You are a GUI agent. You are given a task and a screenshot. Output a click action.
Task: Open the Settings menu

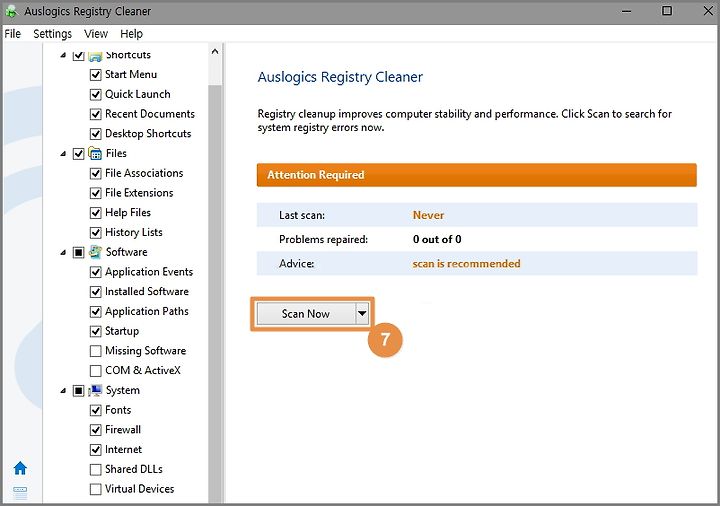coord(52,34)
